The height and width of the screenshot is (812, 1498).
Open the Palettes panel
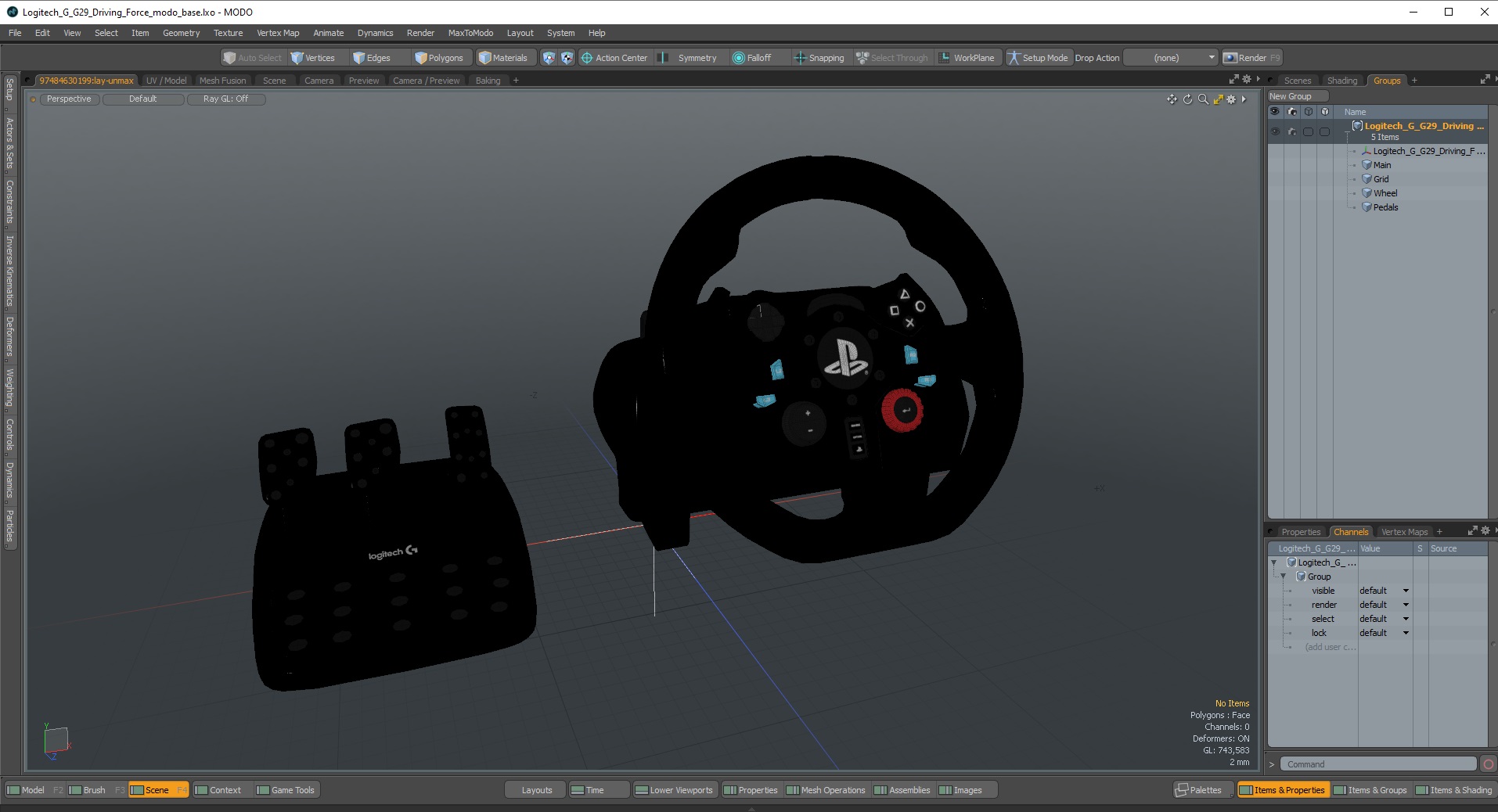[1198, 790]
